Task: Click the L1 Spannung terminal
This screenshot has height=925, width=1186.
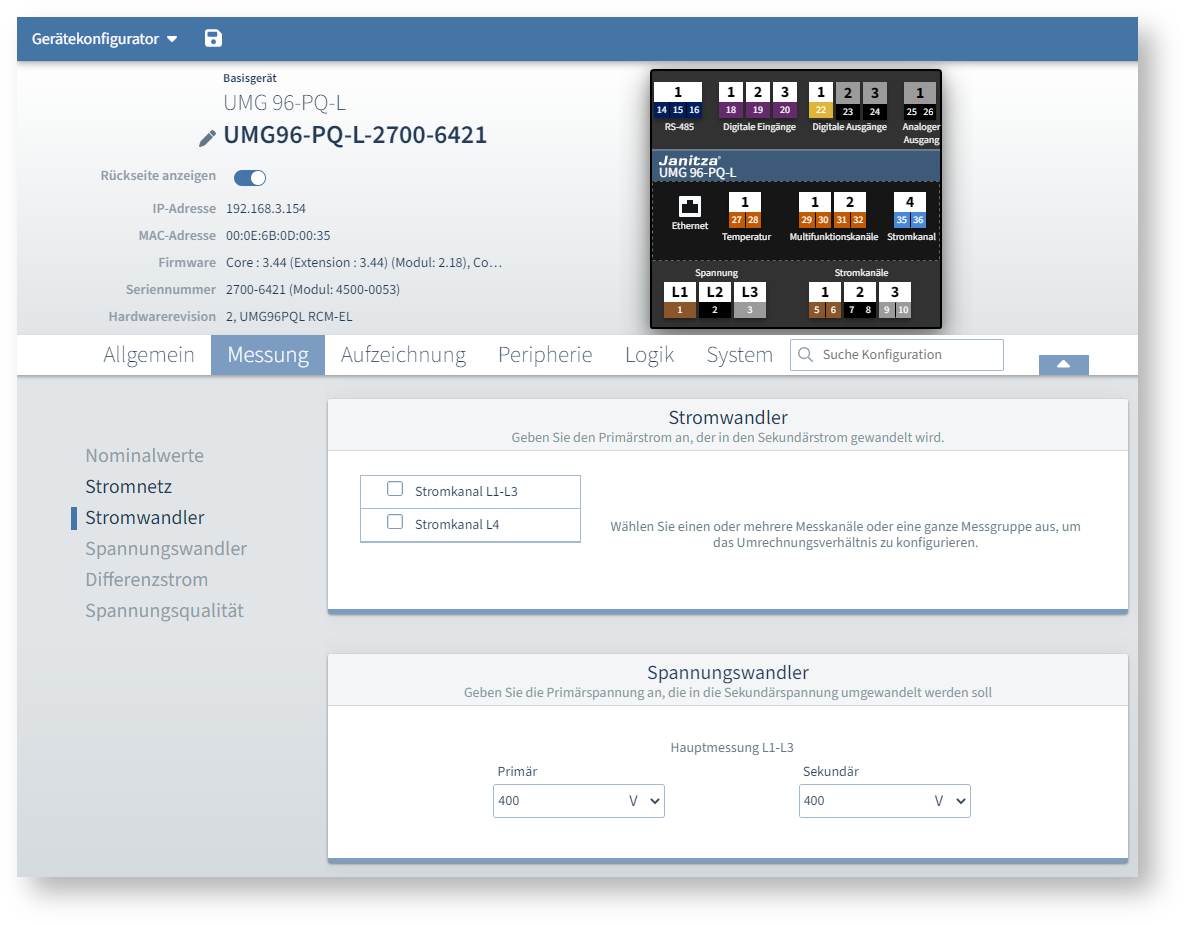Action: click(x=680, y=300)
